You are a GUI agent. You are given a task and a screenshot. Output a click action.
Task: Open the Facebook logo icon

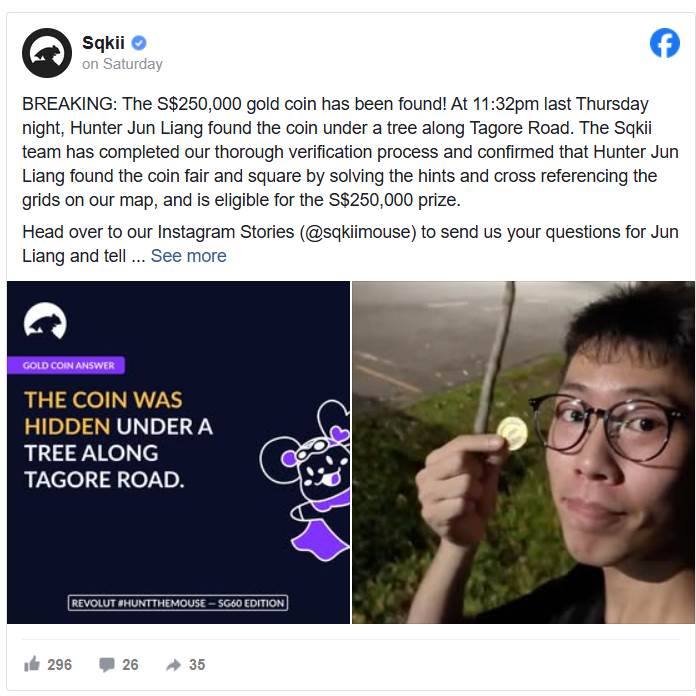point(664,43)
